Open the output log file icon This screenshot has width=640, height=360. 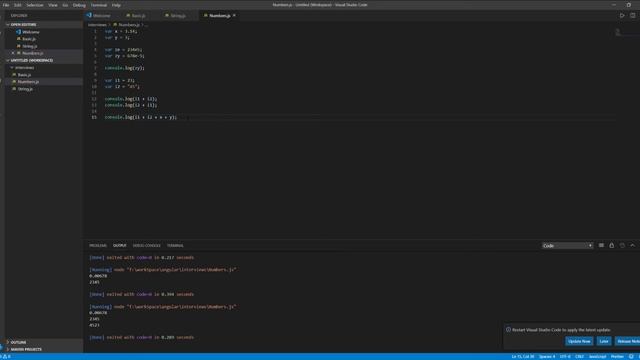click(622, 245)
